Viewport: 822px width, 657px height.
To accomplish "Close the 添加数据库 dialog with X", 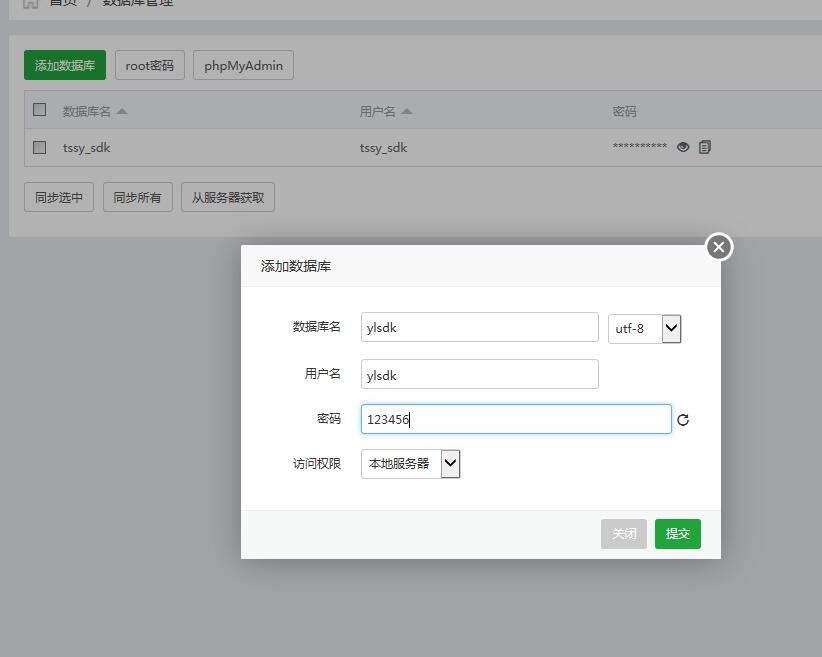I will 718,247.
